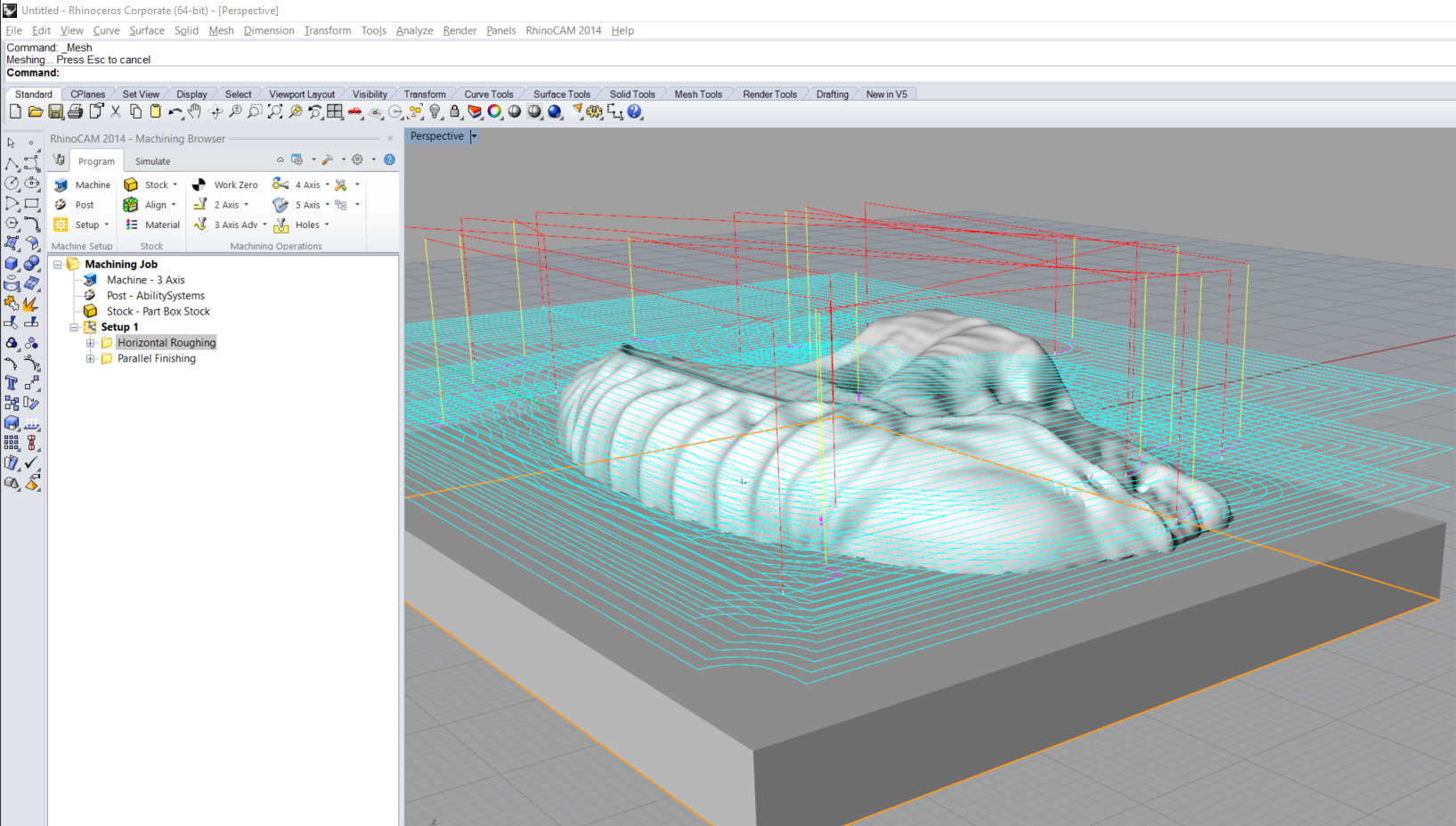Select the Box solid tool
This screenshot has width=1456, height=826.
12,263
